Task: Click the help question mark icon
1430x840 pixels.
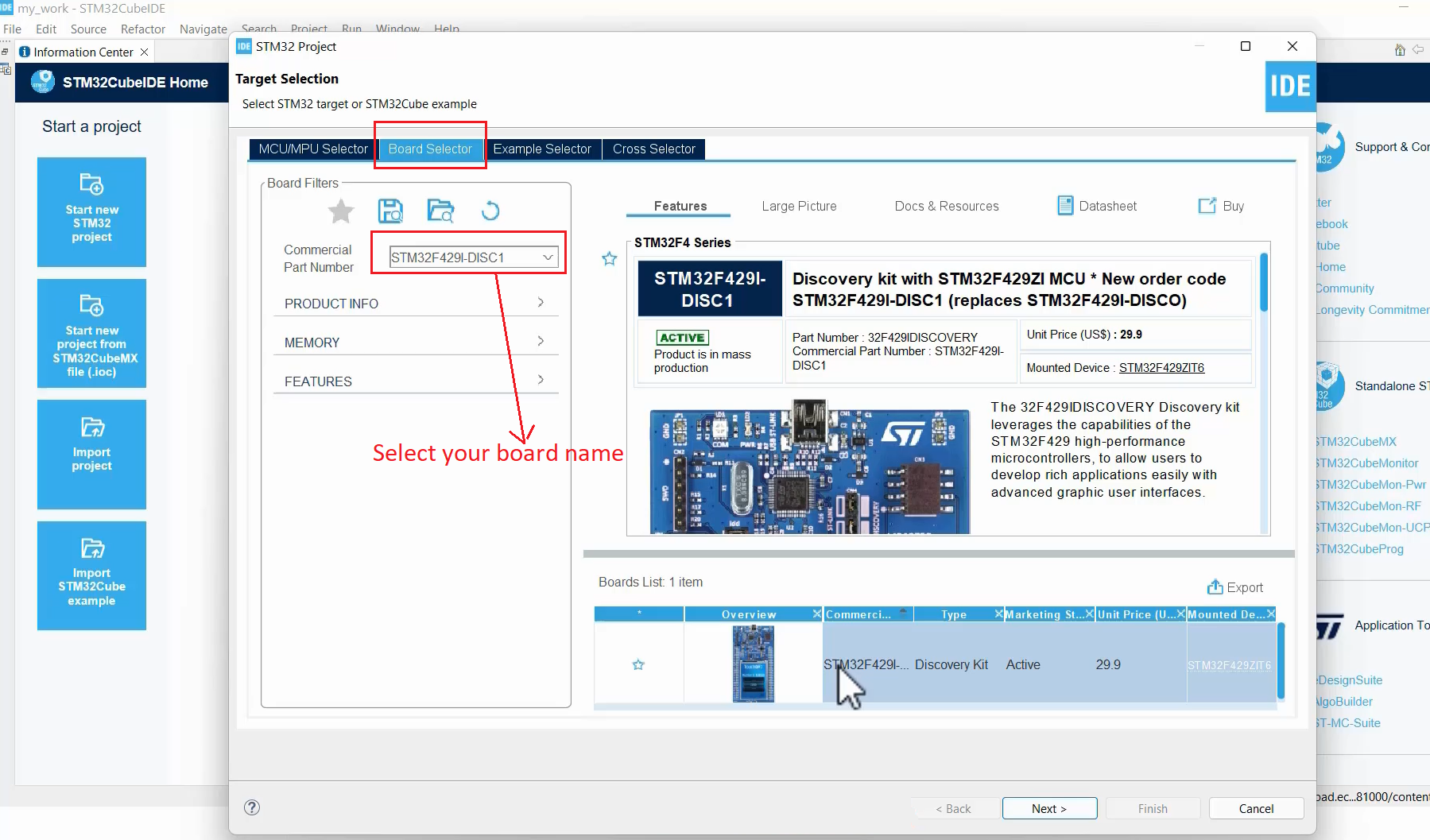Action: [252, 807]
